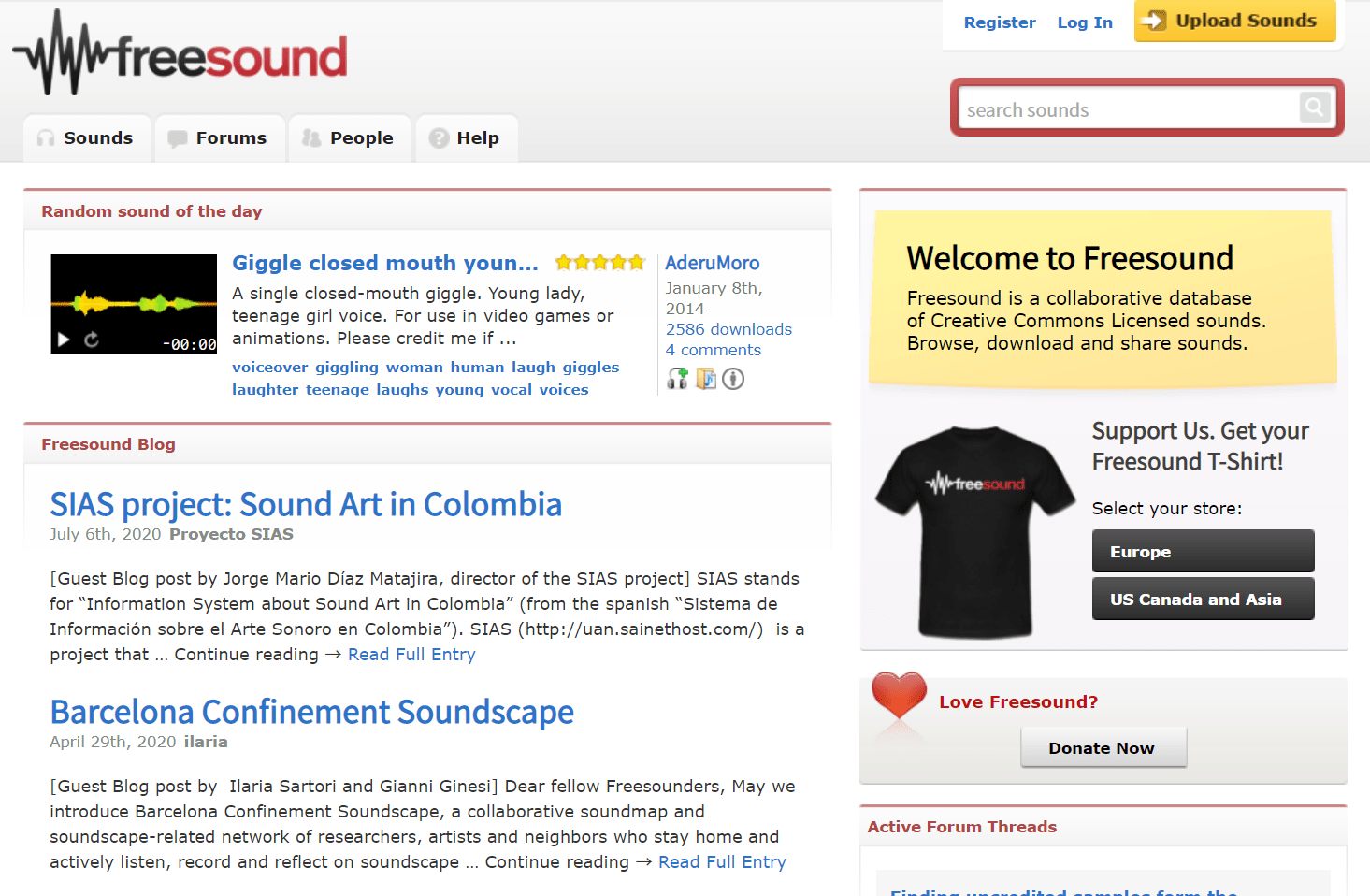
Task: Click the search magnifier icon
Action: pos(1314,108)
